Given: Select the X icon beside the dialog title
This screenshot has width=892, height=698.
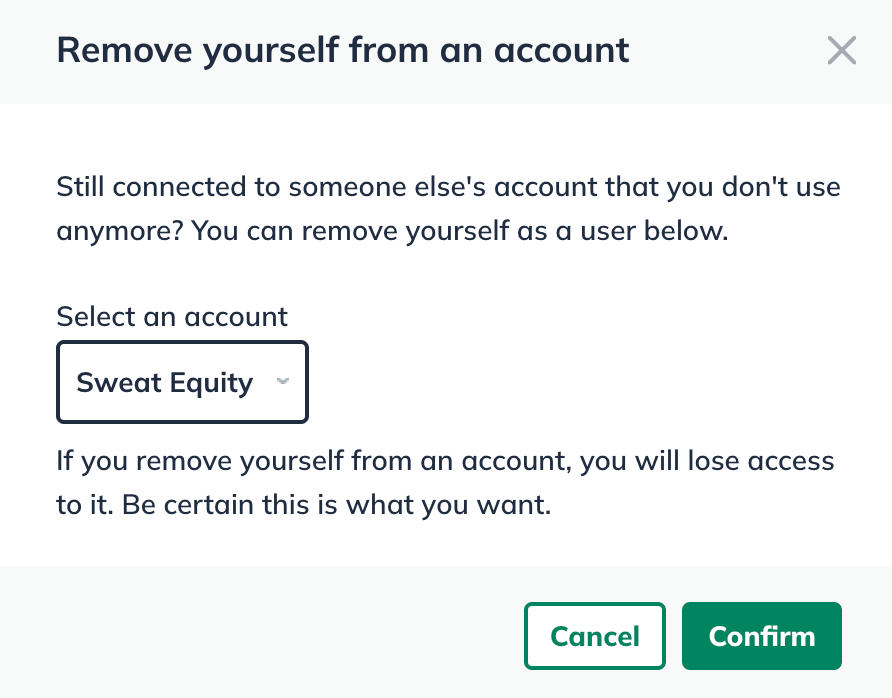Looking at the screenshot, I should 841,50.
